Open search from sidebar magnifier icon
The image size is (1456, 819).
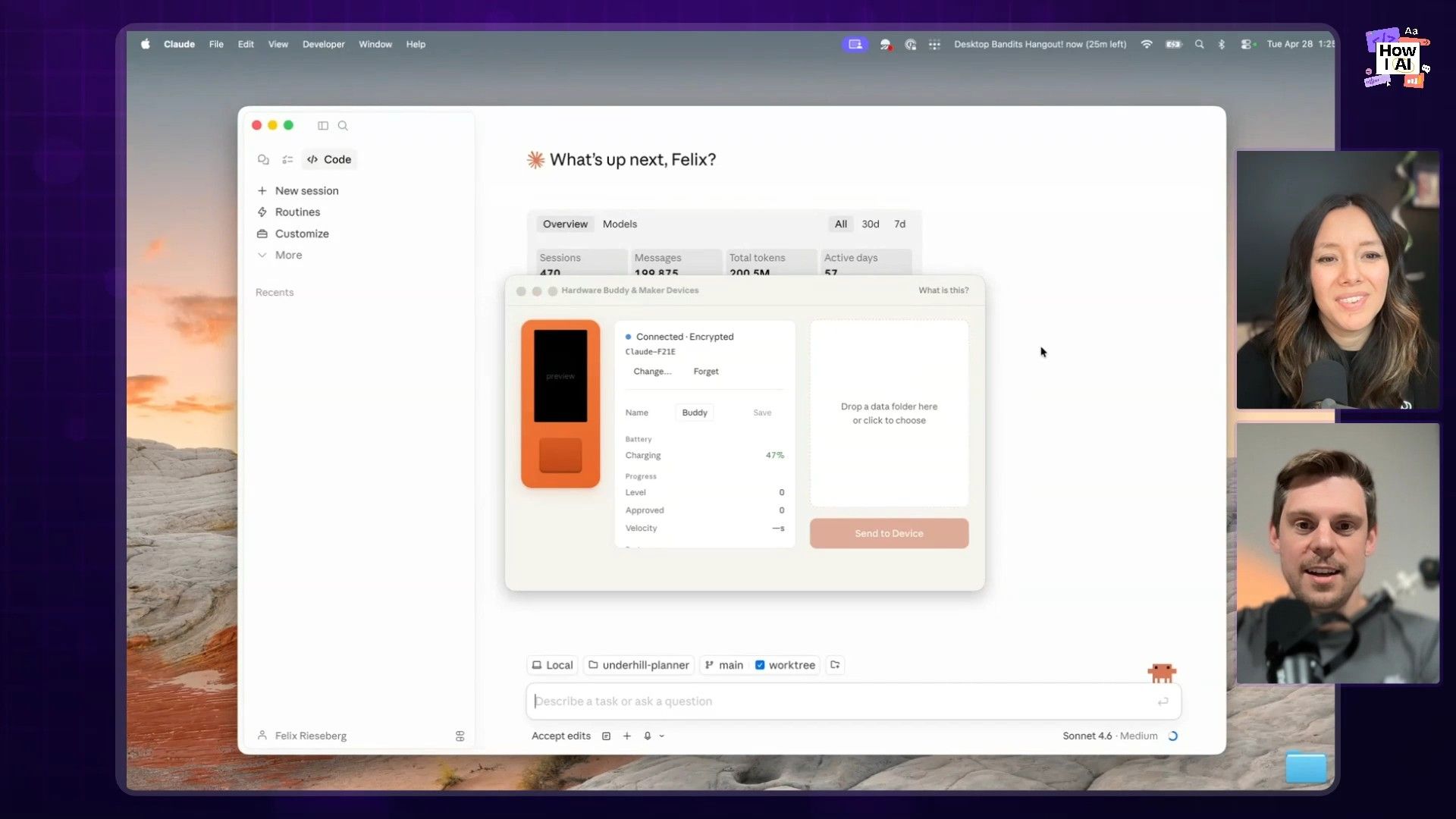pyautogui.click(x=343, y=125)
